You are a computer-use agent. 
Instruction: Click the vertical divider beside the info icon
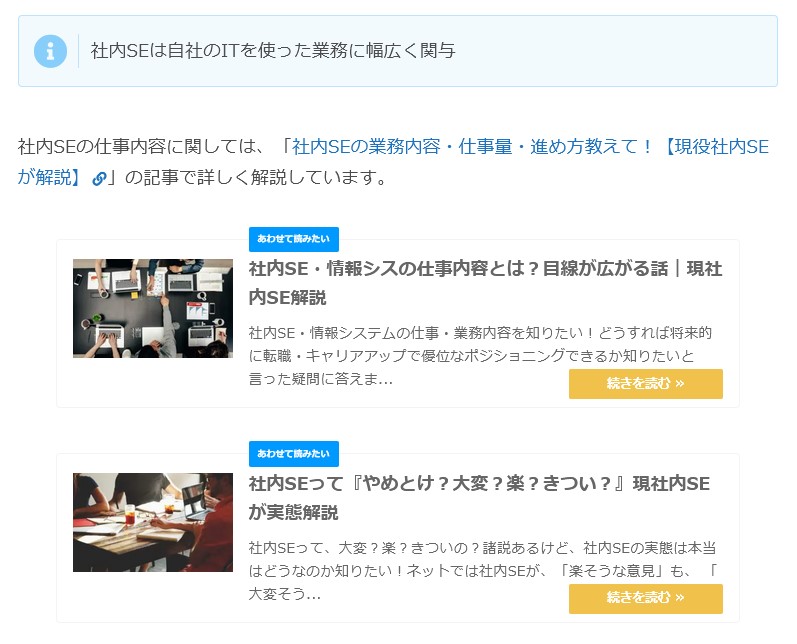pyautogui.click(x=78, y=50)
